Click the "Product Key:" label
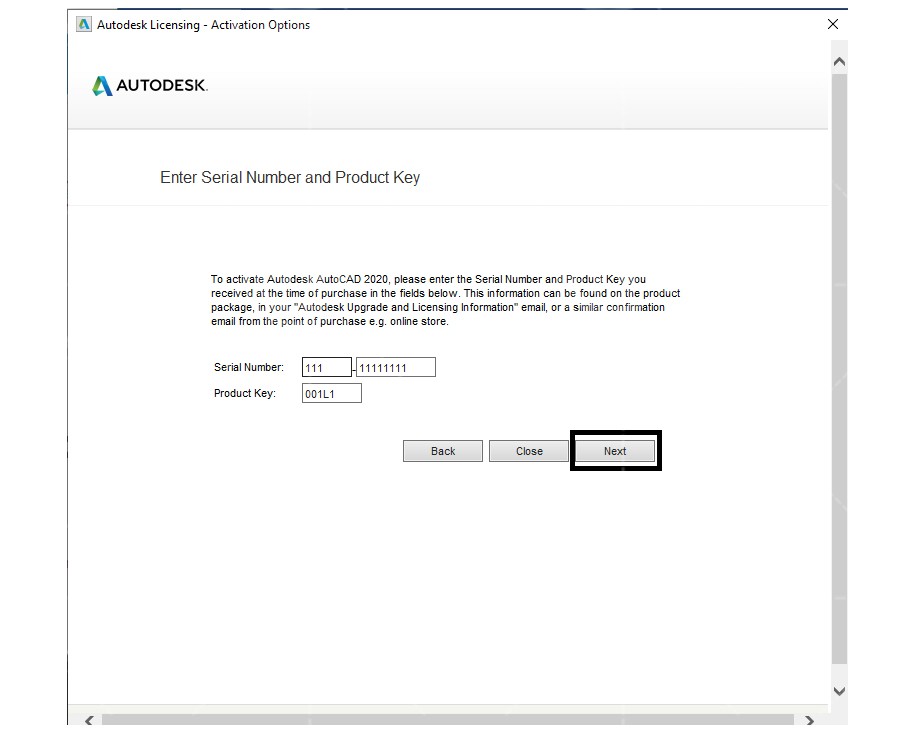Viewport: 915px width, 732px height. point(245,394)
